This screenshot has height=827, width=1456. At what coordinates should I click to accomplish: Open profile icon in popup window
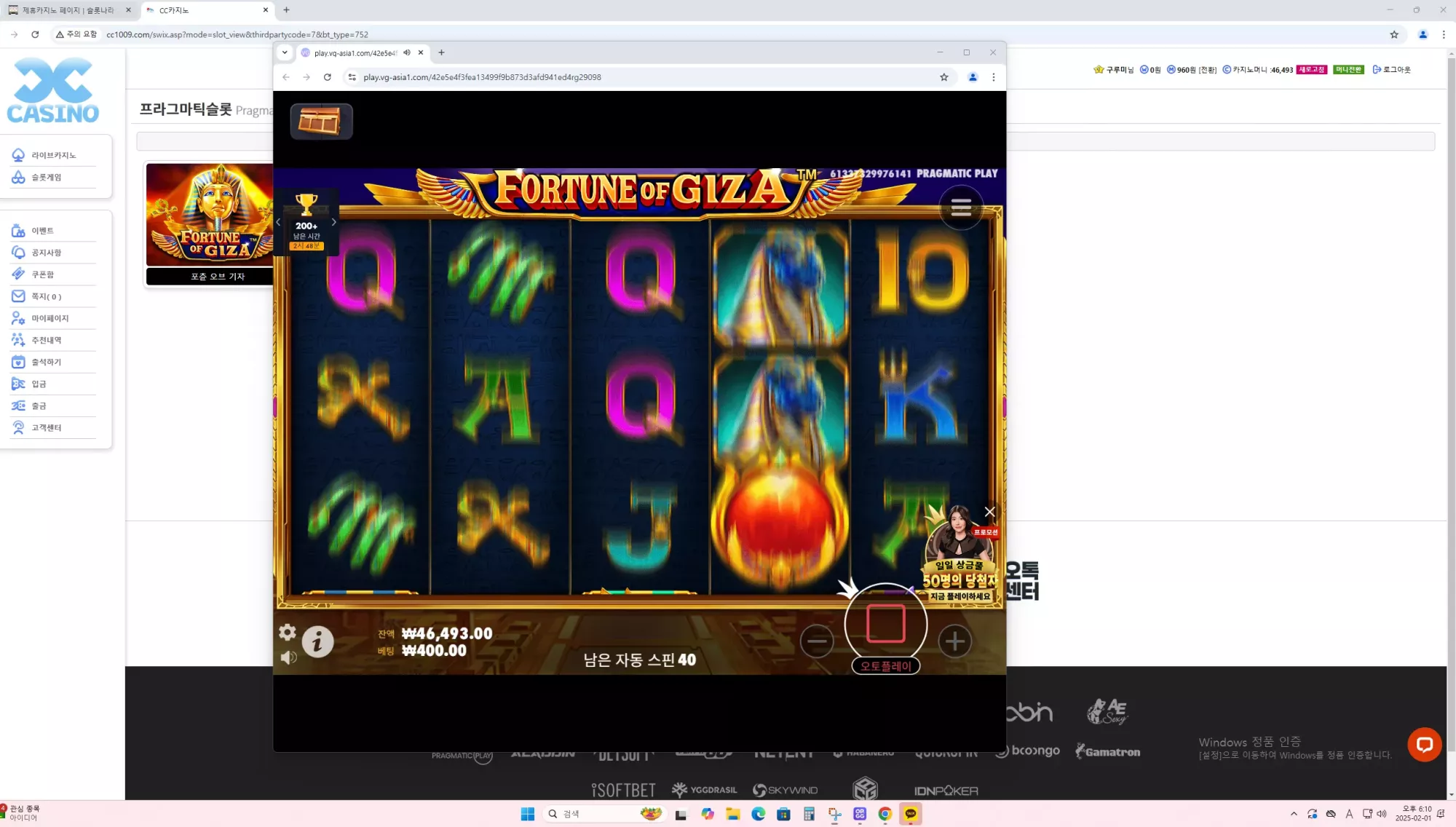[973, 77]
